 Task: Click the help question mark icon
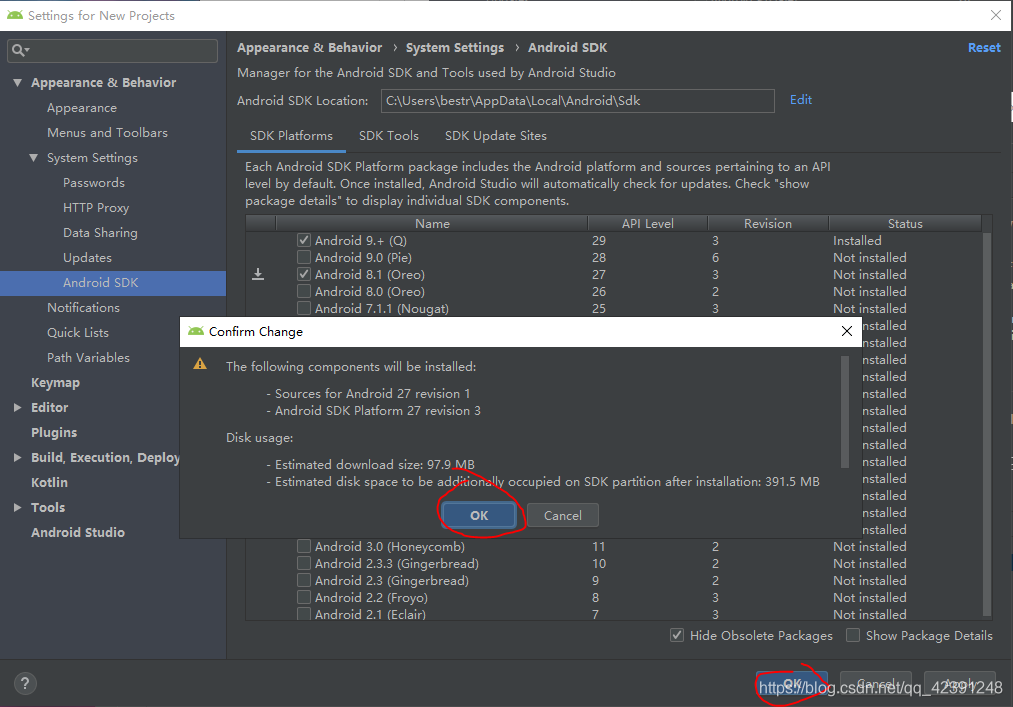[x=24, y=682]
